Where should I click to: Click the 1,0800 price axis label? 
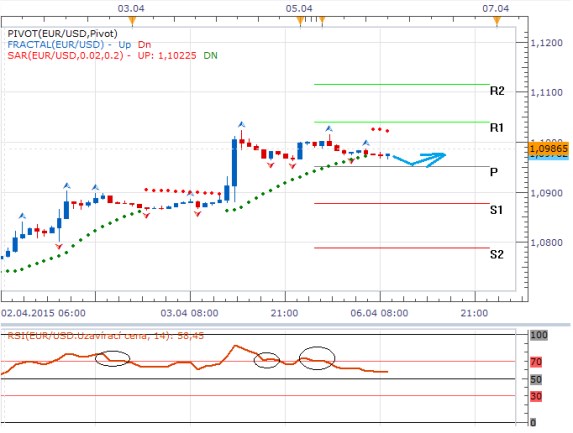pyautogui.click(x=546, y=243)
